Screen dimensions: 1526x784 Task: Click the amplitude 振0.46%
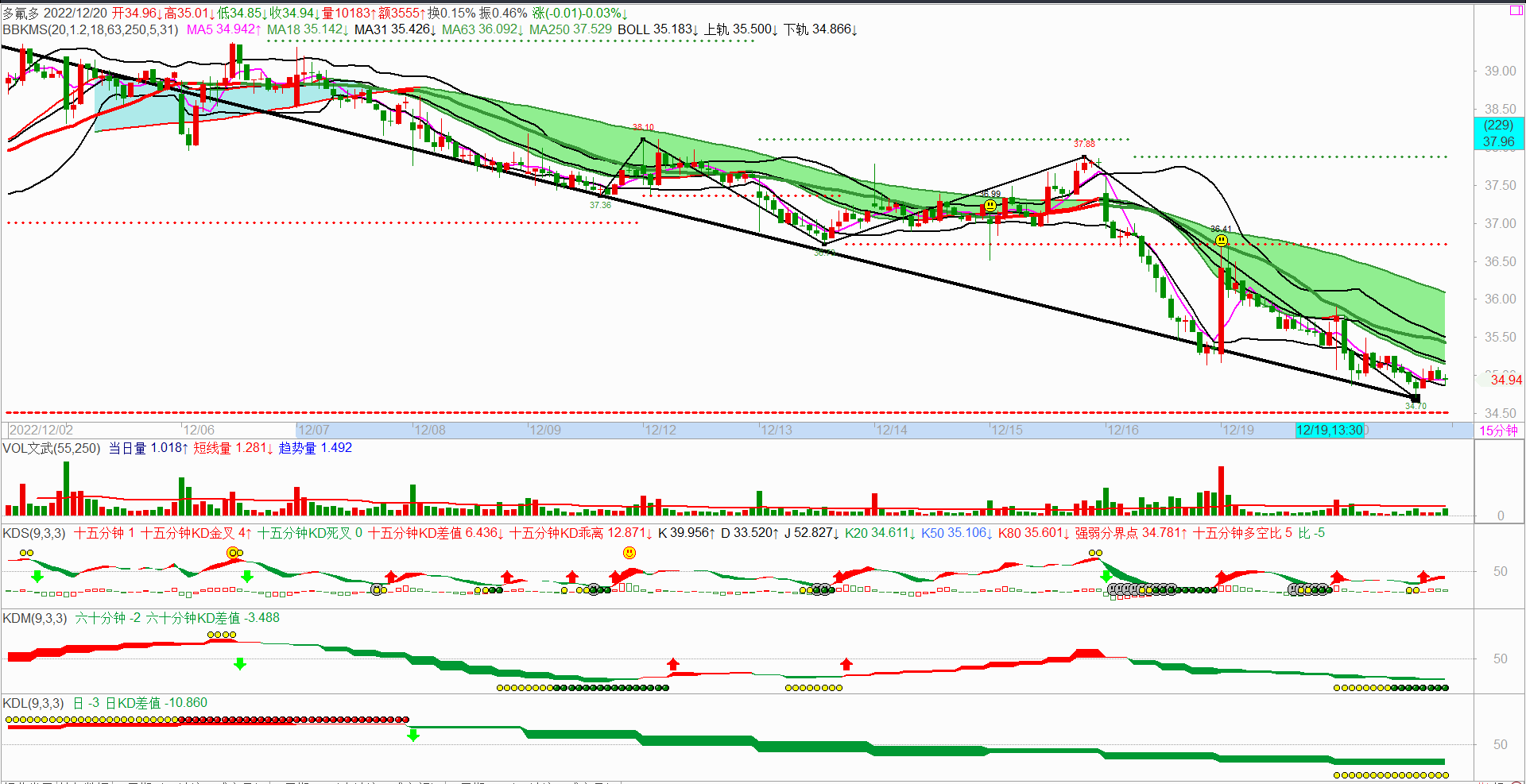coord(503,14)
